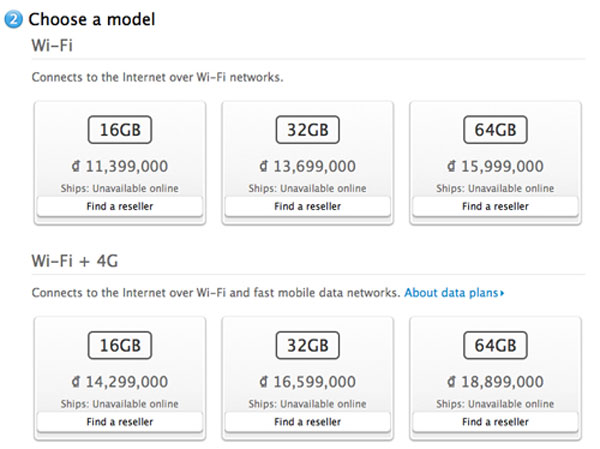Viewport: 600px width, 449px height.
Task: Click the ₫13,699,000 price text
Action: click(307, 167)
